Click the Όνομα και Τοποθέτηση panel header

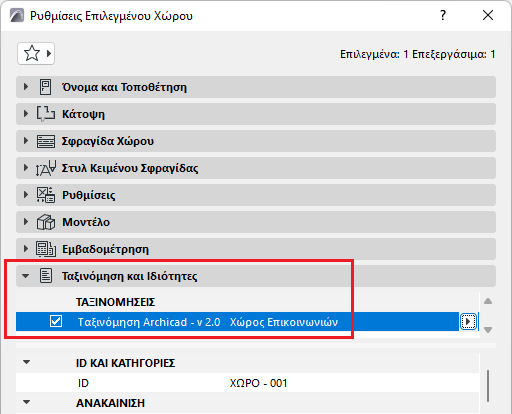point(256,87)
